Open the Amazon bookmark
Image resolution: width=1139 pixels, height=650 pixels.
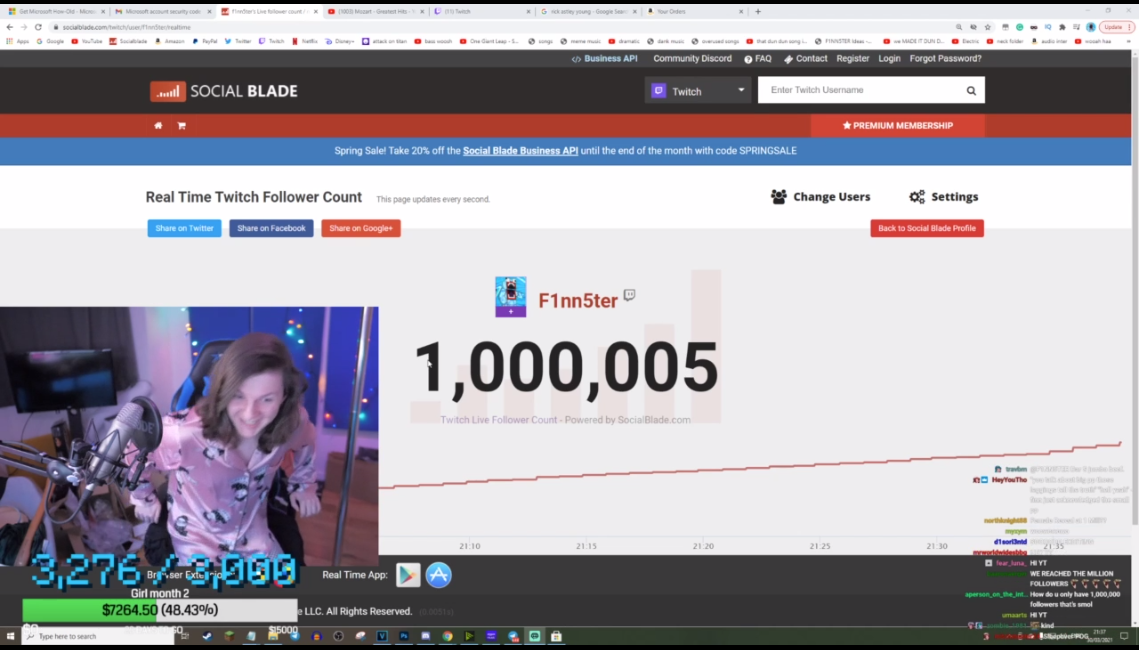[x=170, y=41]
